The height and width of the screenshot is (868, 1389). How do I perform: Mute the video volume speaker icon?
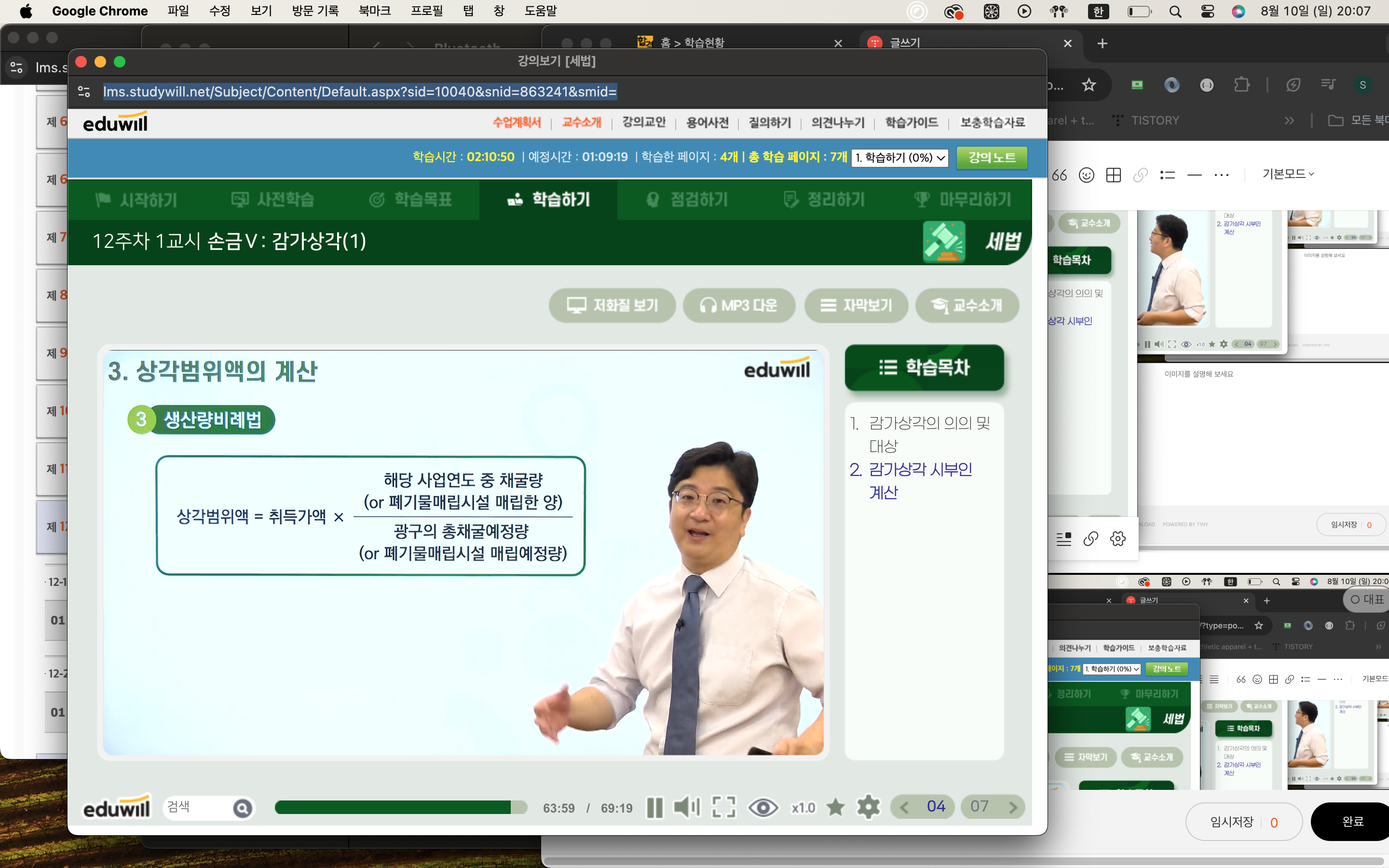(686, 807)
